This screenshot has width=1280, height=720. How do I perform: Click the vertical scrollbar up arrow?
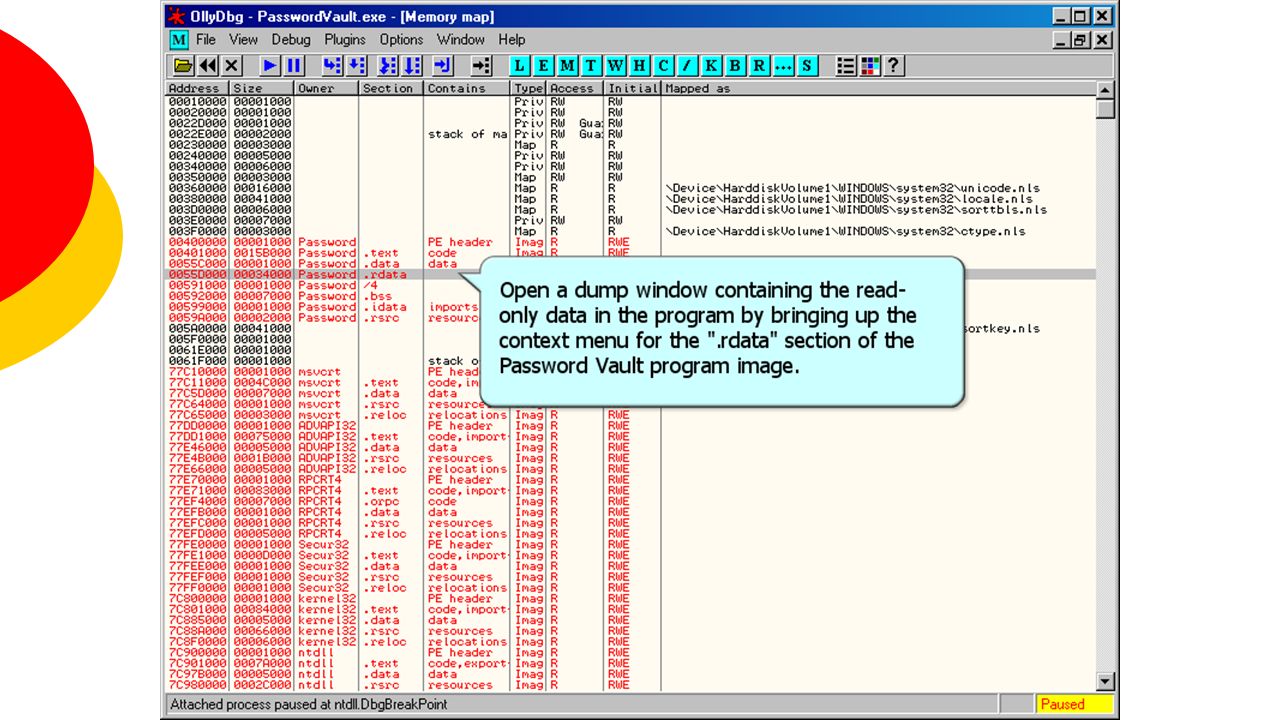1105,90
